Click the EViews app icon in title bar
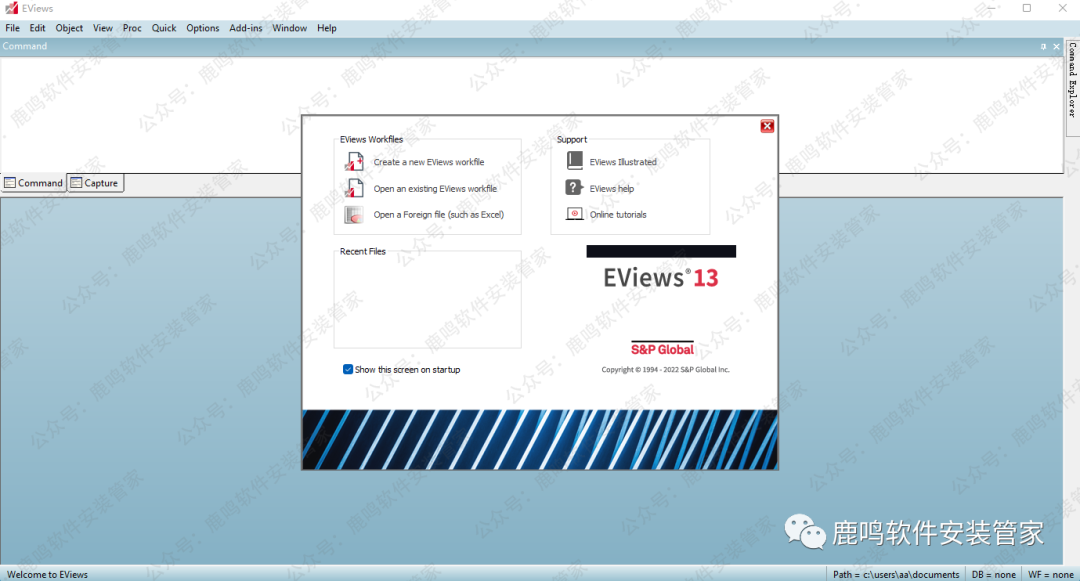This screenshot has width=1080, height=581. click(x=11, y=9)
